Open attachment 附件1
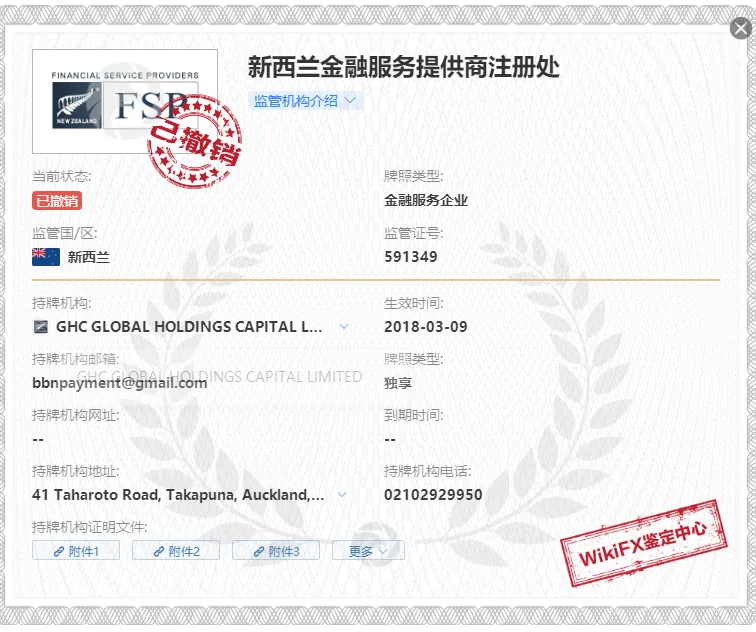 point(76,551)
